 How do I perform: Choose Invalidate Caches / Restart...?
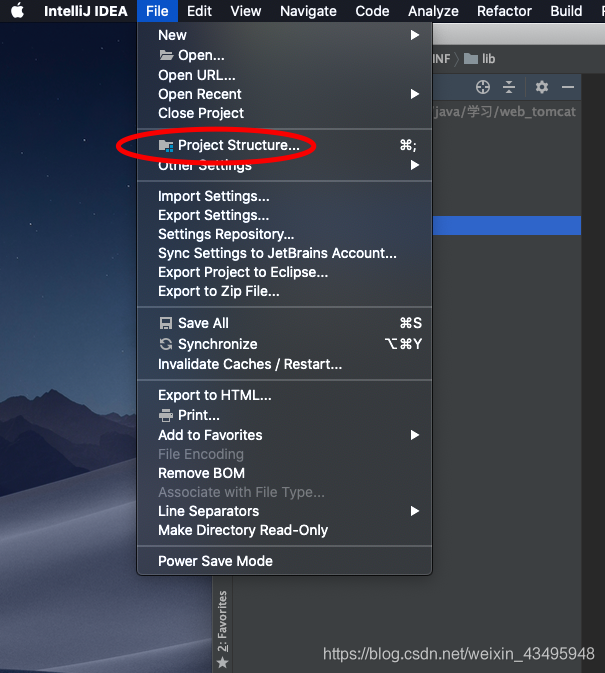[x=284, y=364]
